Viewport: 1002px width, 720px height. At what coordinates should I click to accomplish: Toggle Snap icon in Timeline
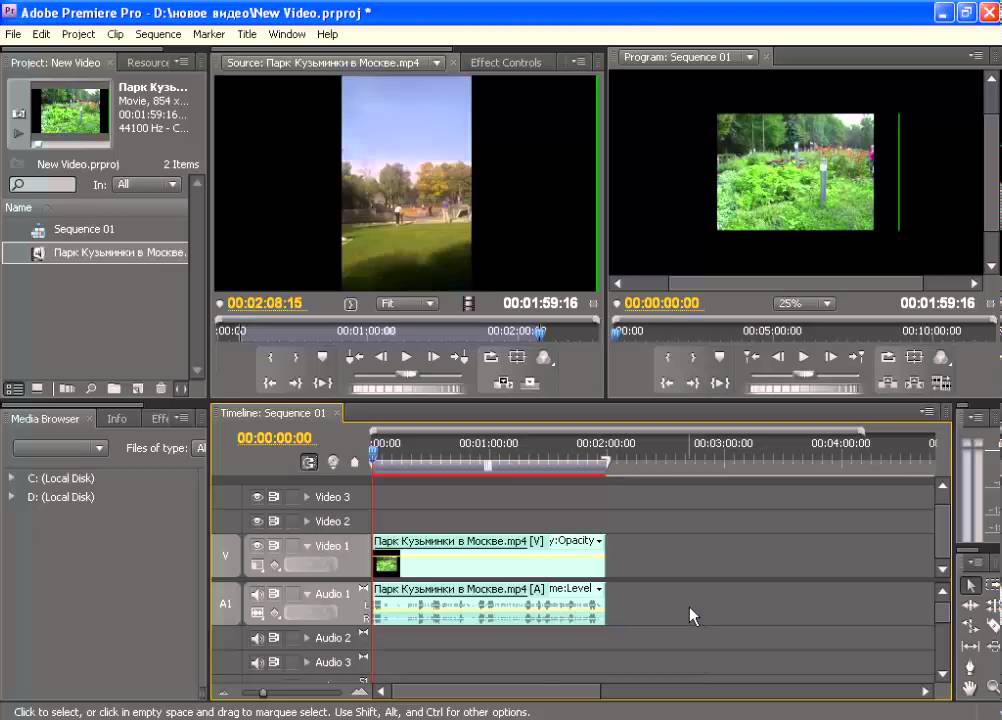point(309,462)
